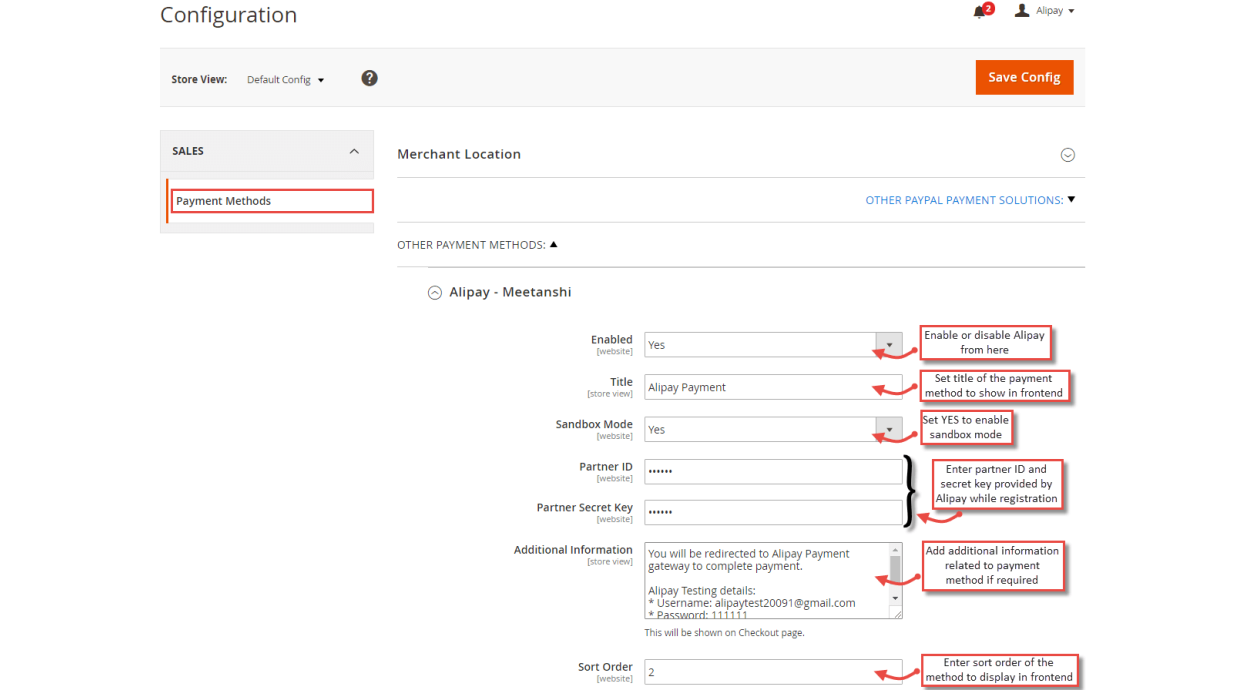
Task: Click the Store View label
Action: [199, 79]
